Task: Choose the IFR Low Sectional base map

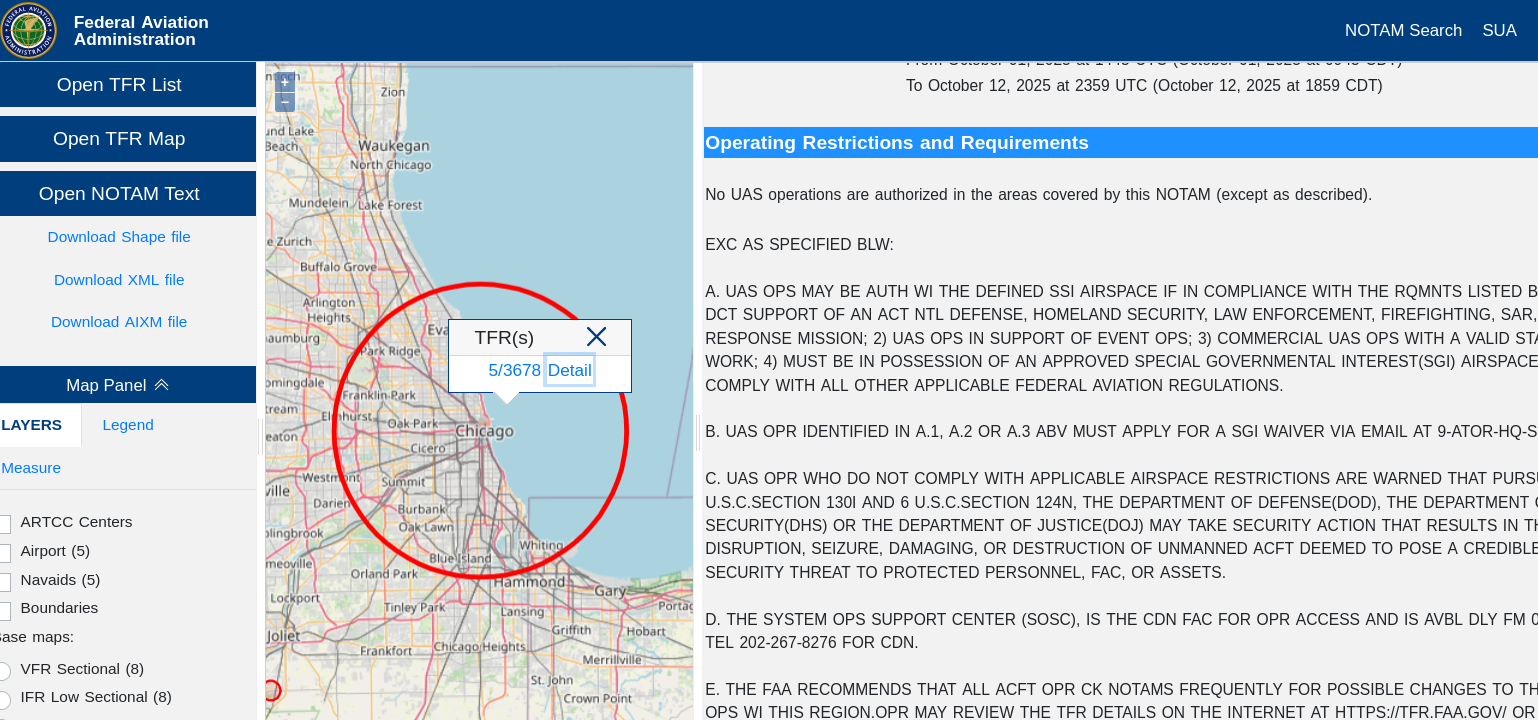Action: click(x=5, y=698)
